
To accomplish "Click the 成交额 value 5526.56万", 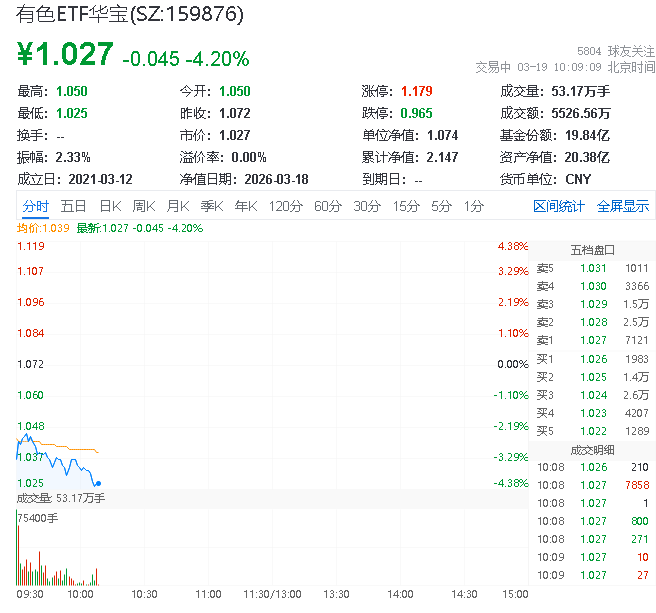I will point(581,113).
